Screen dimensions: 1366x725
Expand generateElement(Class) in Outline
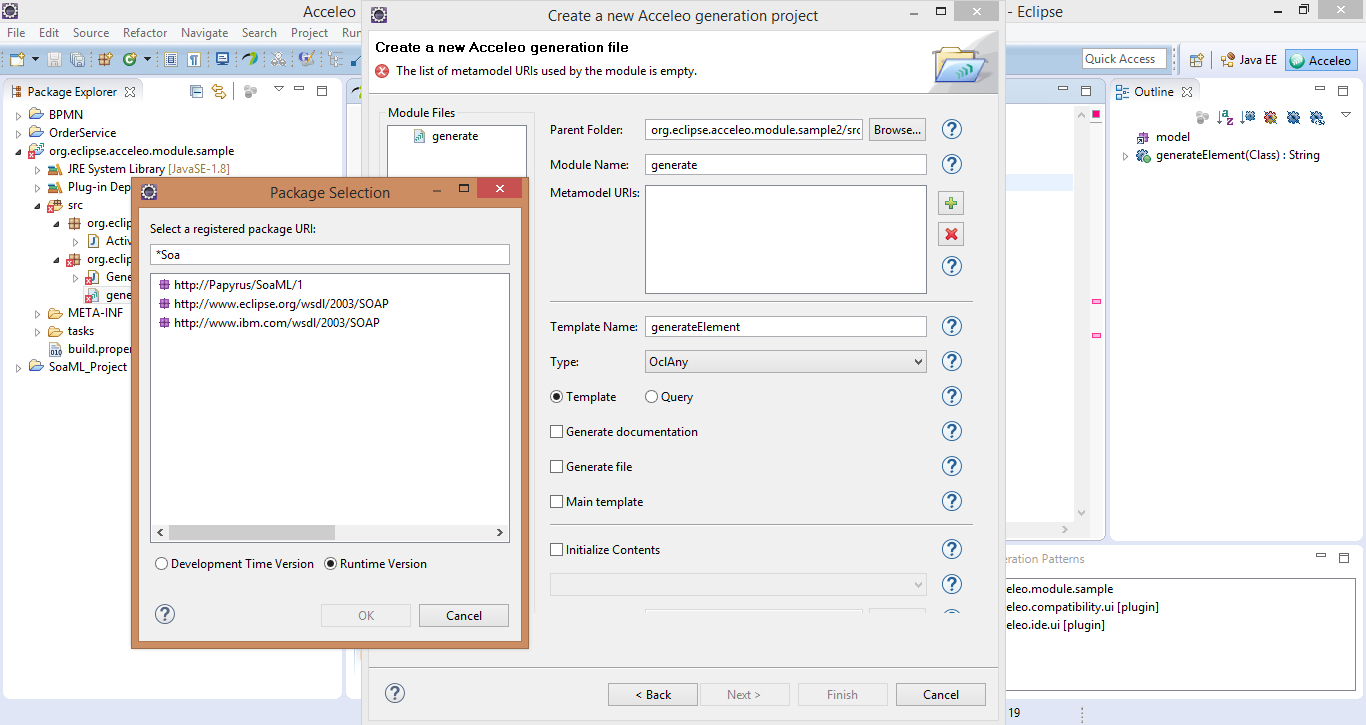tap(1125, 156)
